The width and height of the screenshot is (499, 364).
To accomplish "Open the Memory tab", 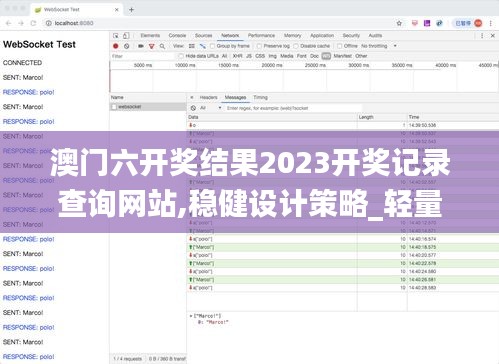I will pos(292,35).
